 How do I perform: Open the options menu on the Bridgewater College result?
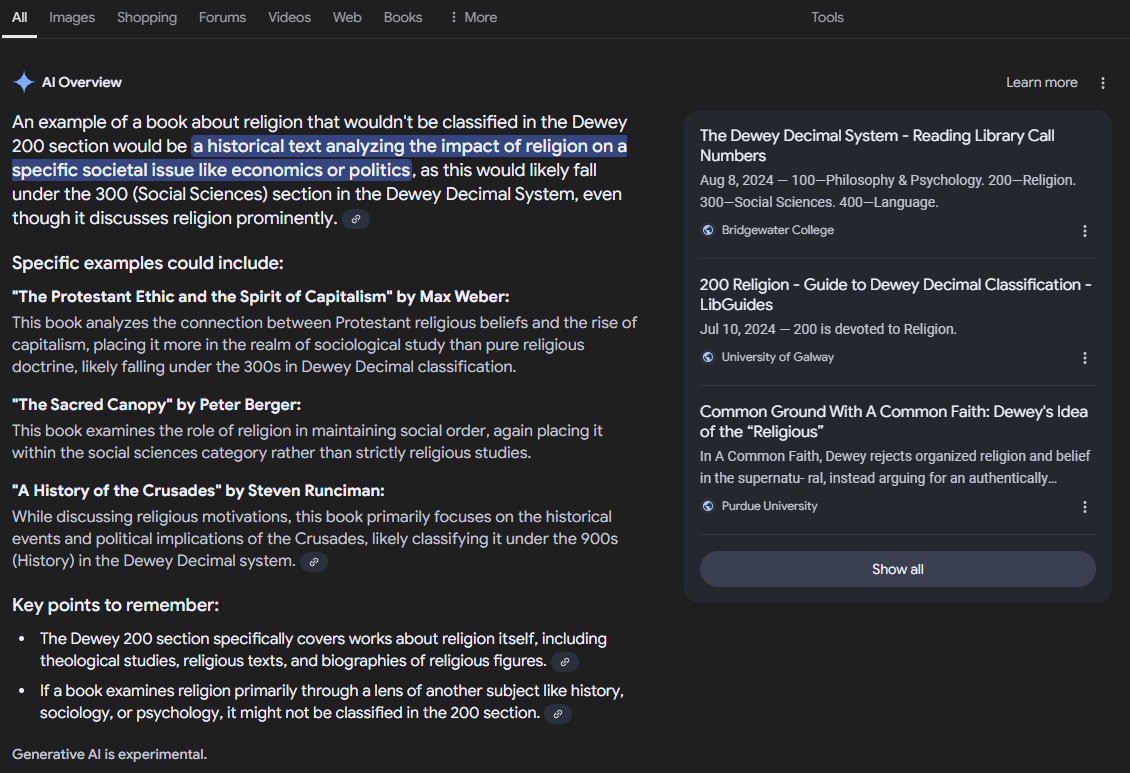[x=1085, y=230]
